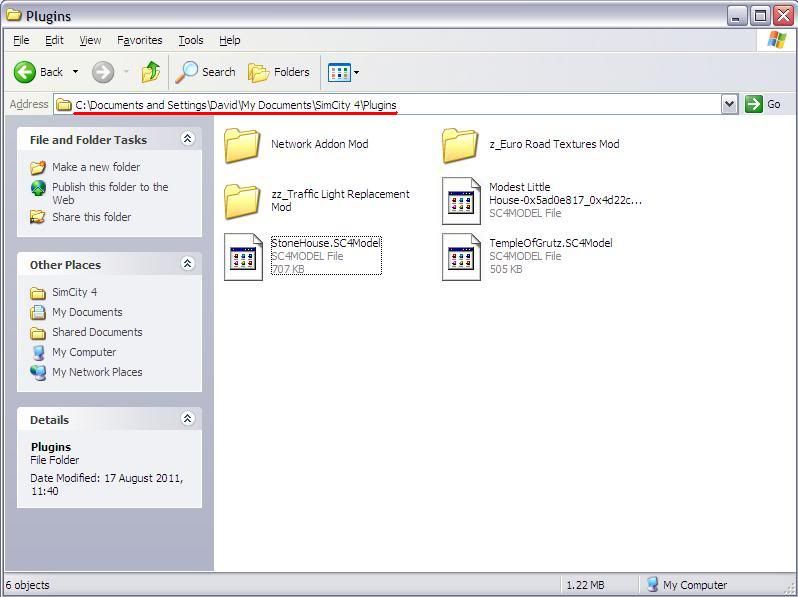Click the Network Addon Mod folder name
798x597 pixels.
pos(320,144)
